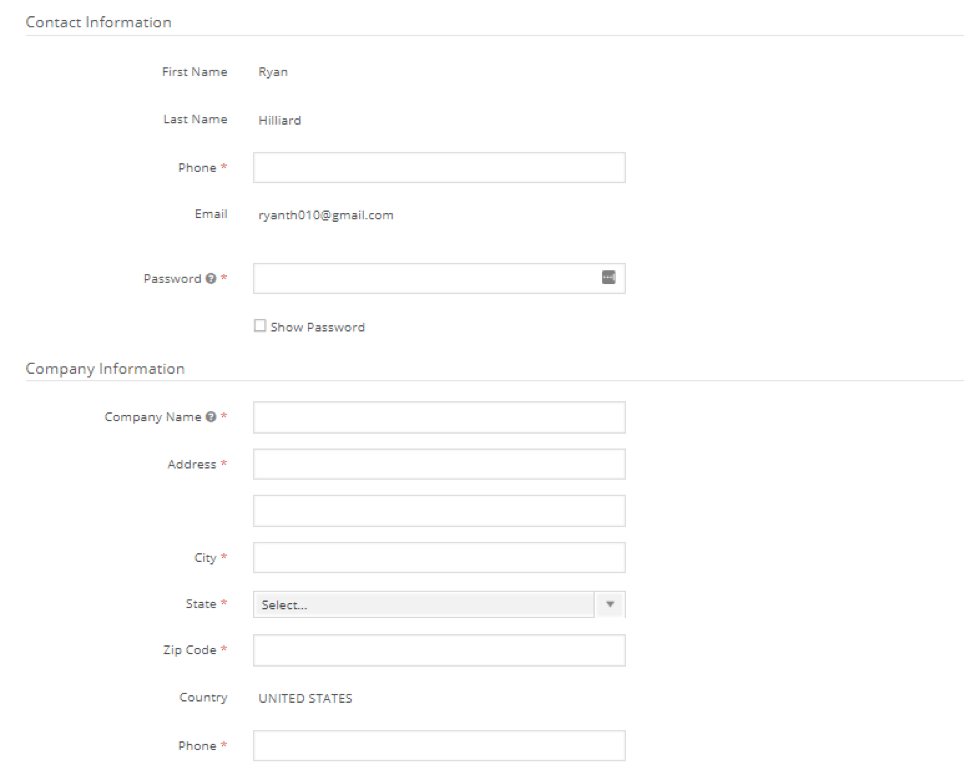This screenshot has height=775, width=975.
Task: Click the last name value Hilliard
Action: click(x=279, y=121)
